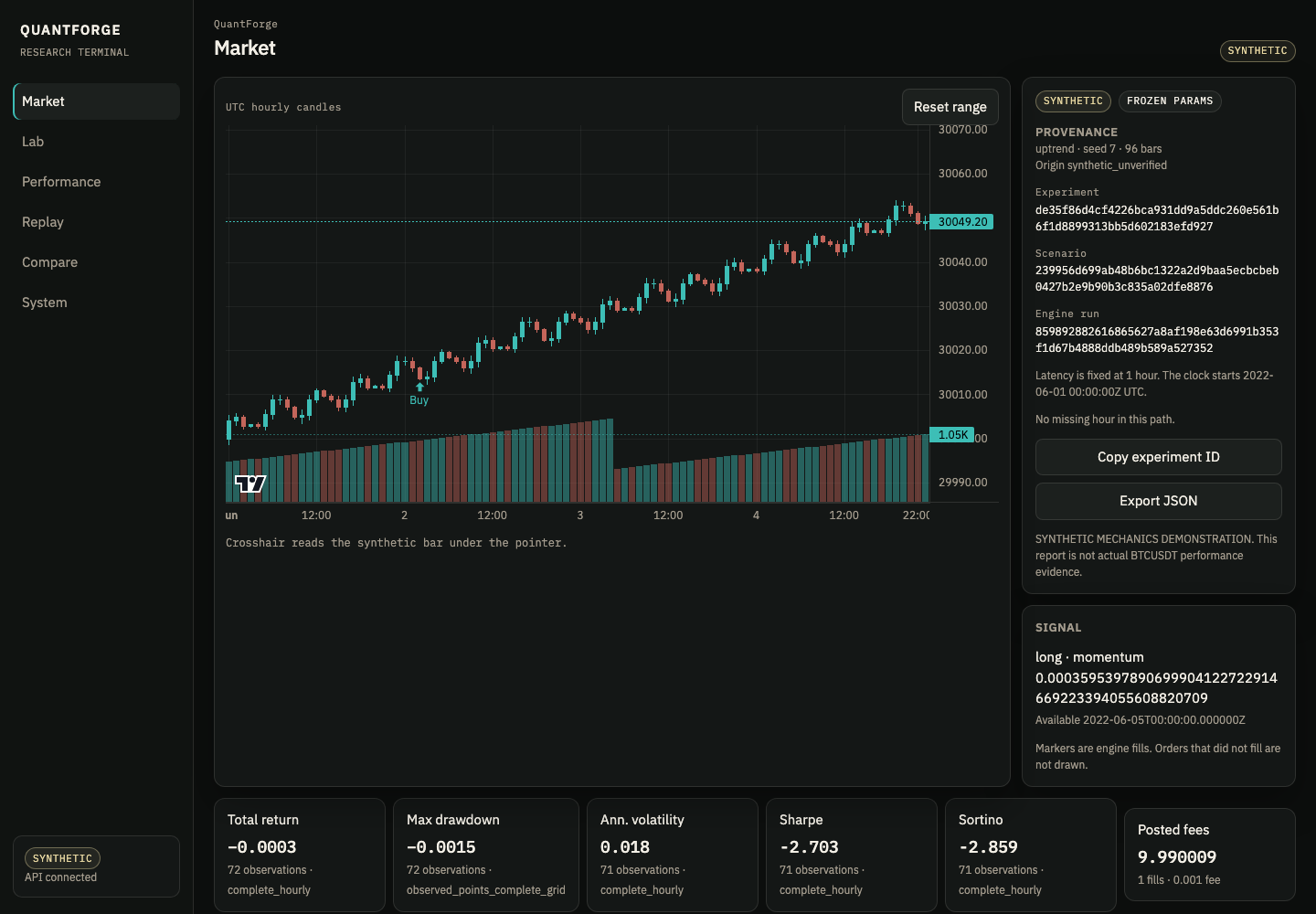The height and width of the screenshot is (914, 1316).
Task: Click the 22:00 time axis label
Action: pyautogui.click(x=916, y=515)
